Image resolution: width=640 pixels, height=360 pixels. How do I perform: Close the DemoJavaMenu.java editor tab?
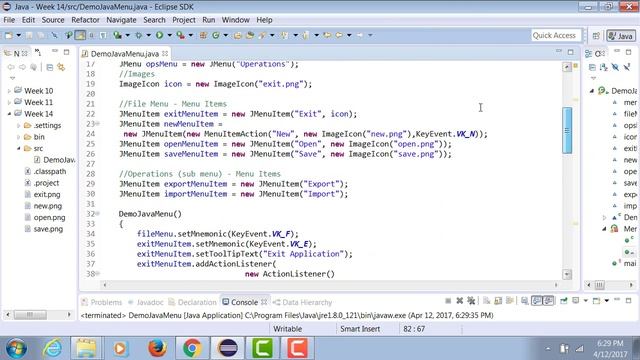coord(165,53)
